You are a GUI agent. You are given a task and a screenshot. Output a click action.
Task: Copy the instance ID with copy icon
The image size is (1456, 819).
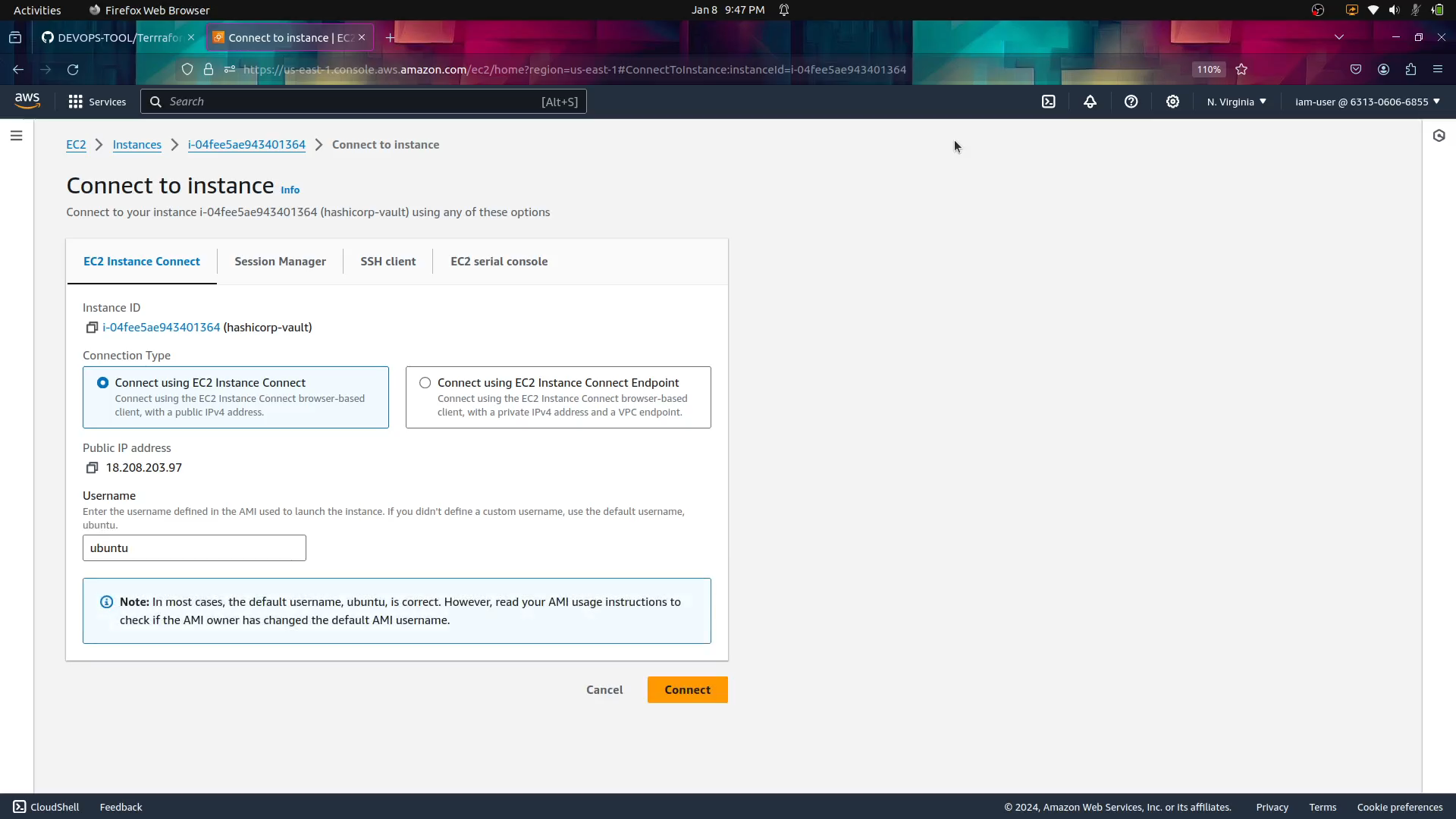click(92, 328)
